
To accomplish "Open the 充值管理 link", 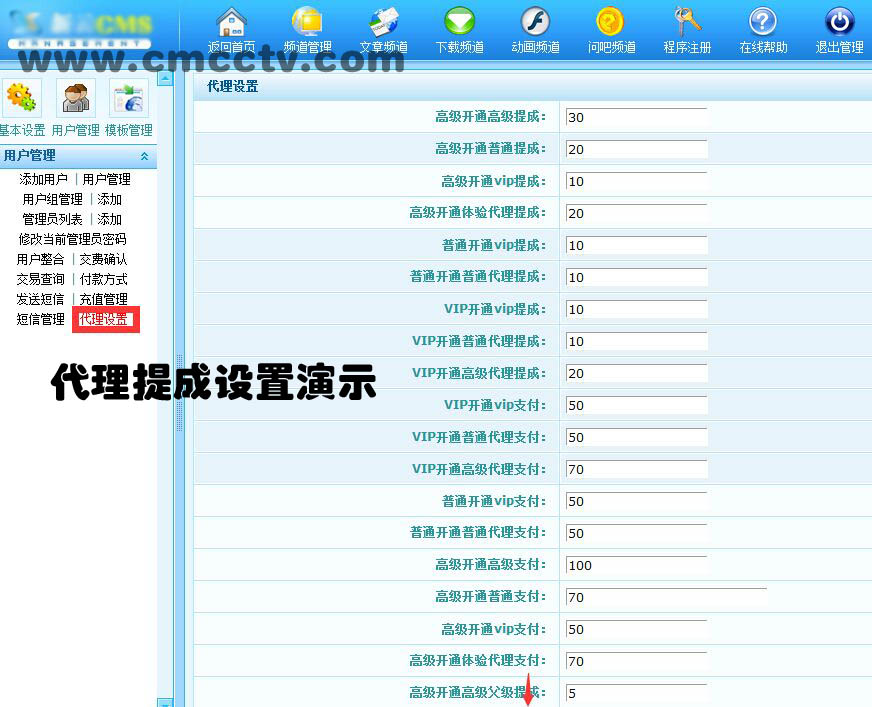I will coord(103,299).
